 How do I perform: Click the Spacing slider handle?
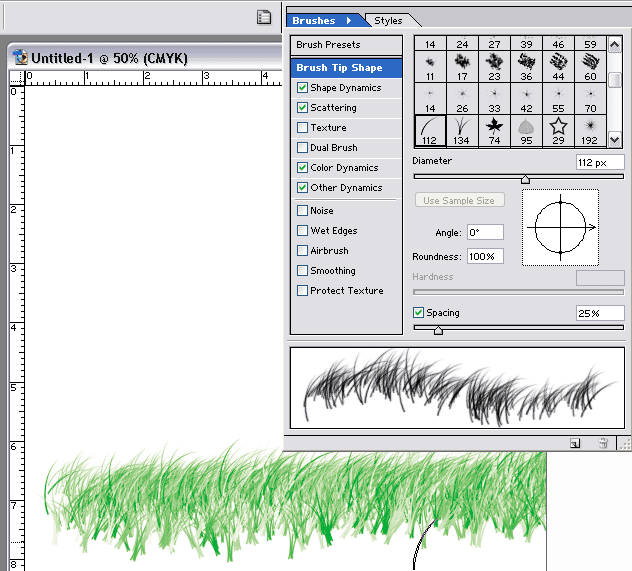[x=439, y=330]
